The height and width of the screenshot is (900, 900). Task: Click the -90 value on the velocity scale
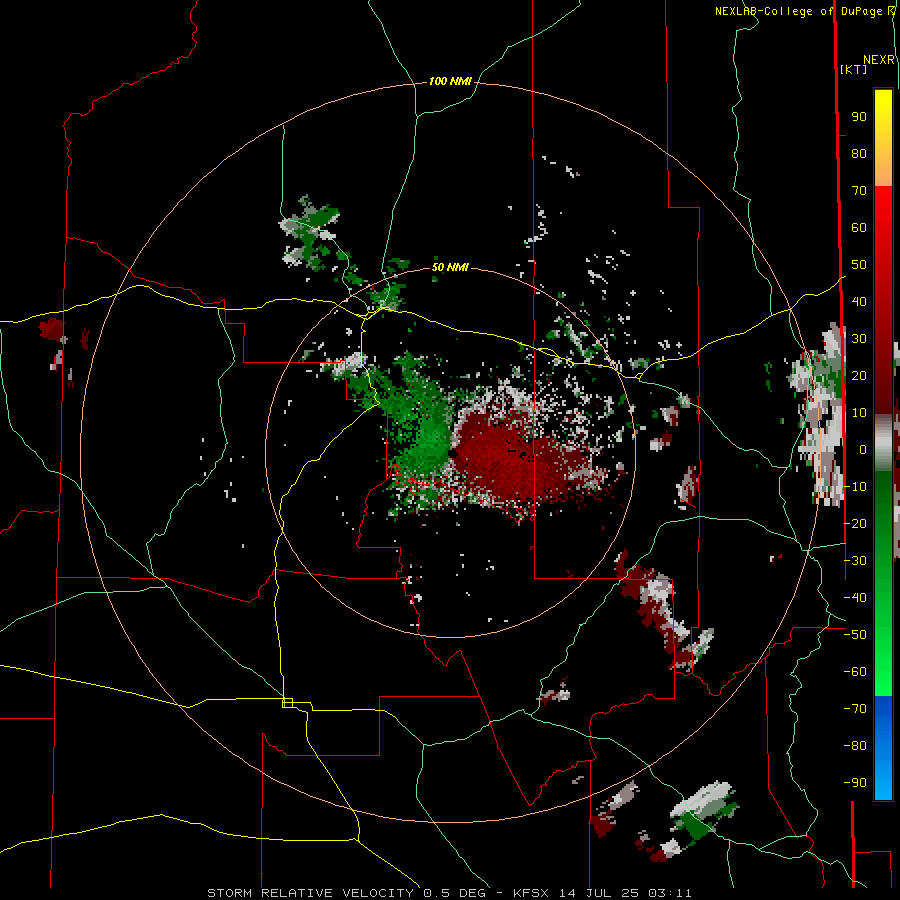pyautogui.click(x=855, y=783)
